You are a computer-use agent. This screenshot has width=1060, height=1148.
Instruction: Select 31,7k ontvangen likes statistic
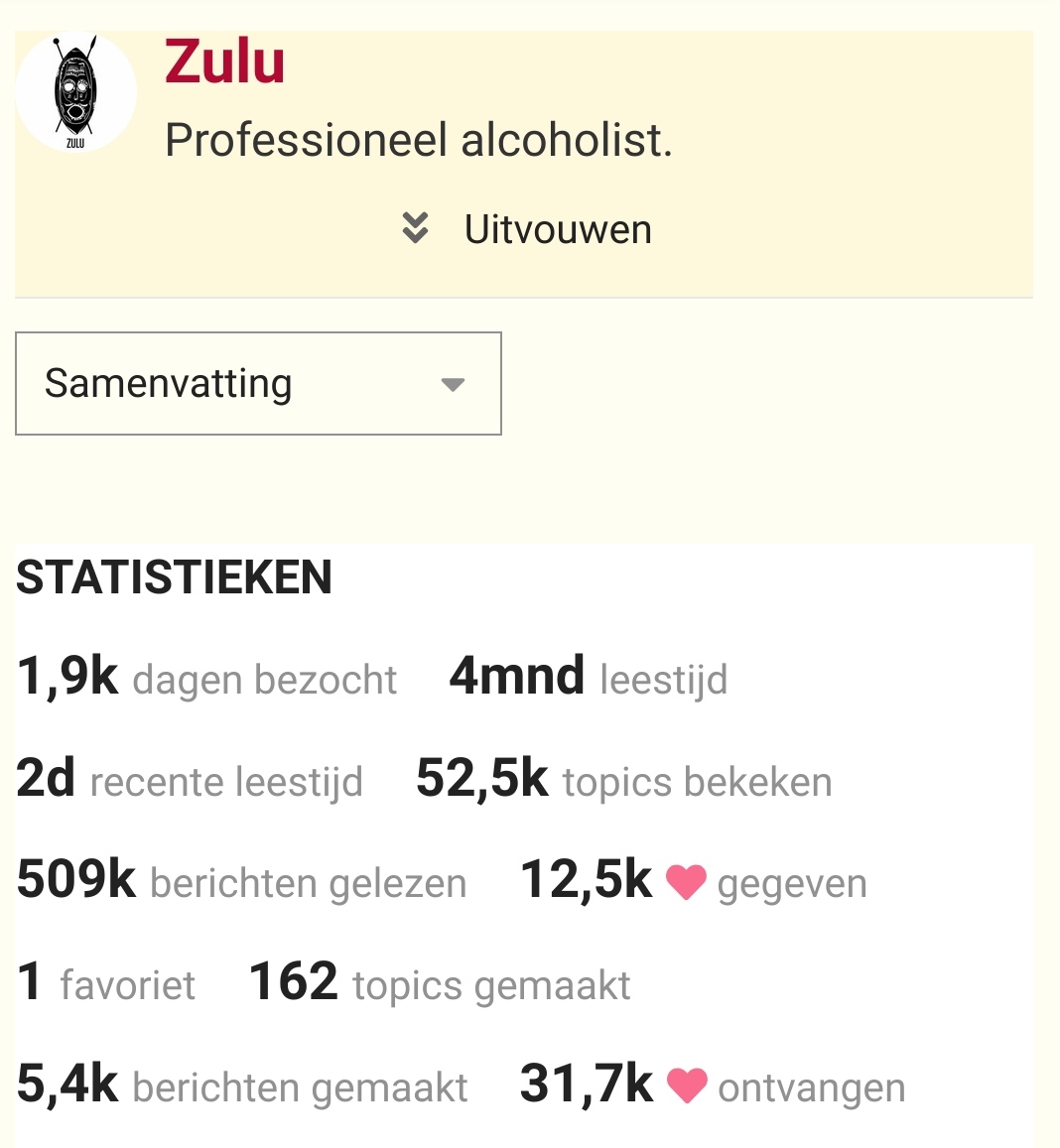click(x=713, y=1085)
